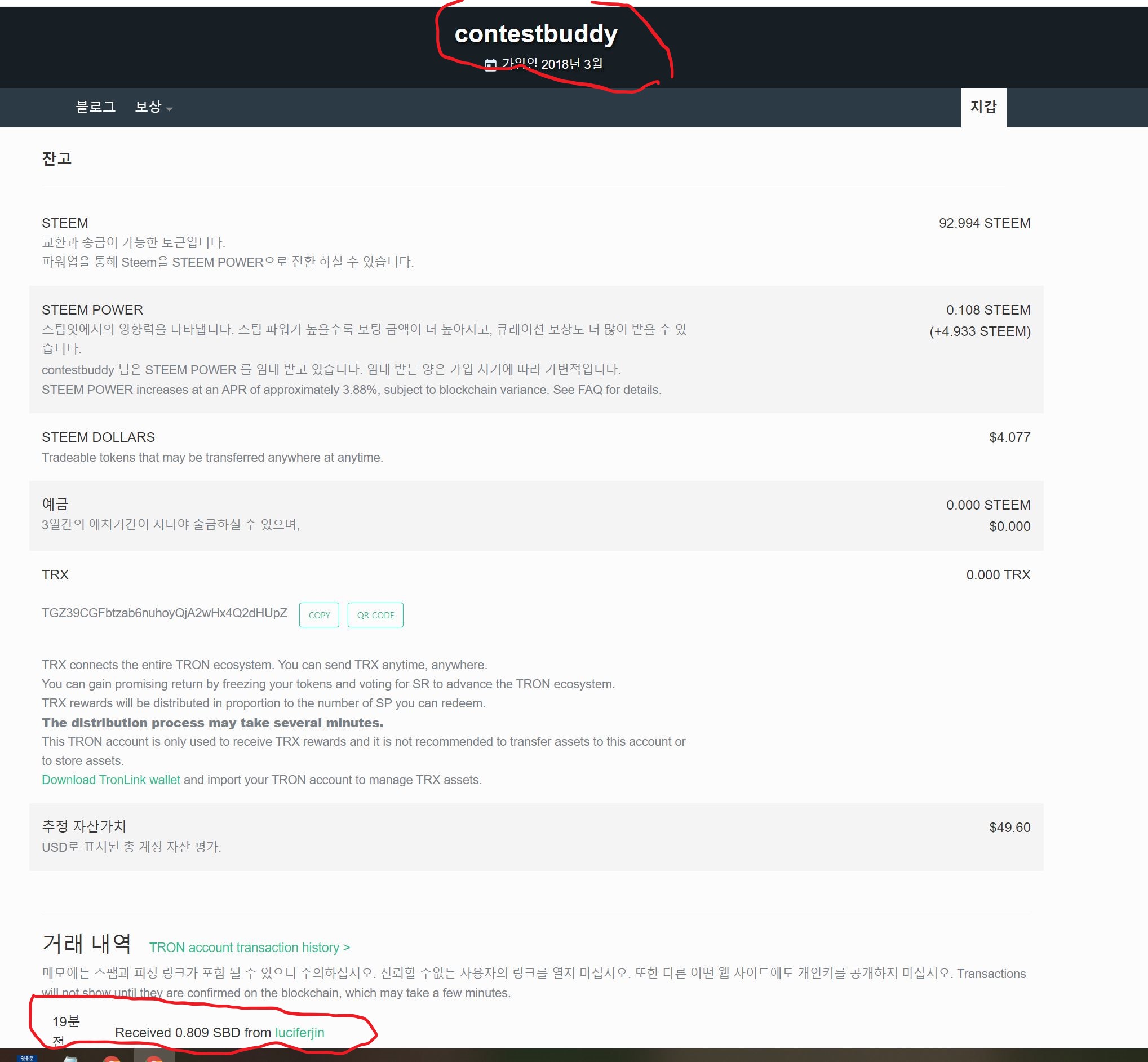Click the $4.077 Steem Dollars balance

click(x=1009, y=437)
